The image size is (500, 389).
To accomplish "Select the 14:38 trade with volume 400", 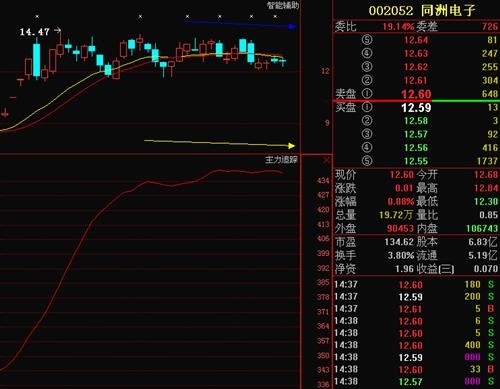I will coord(415,345).
